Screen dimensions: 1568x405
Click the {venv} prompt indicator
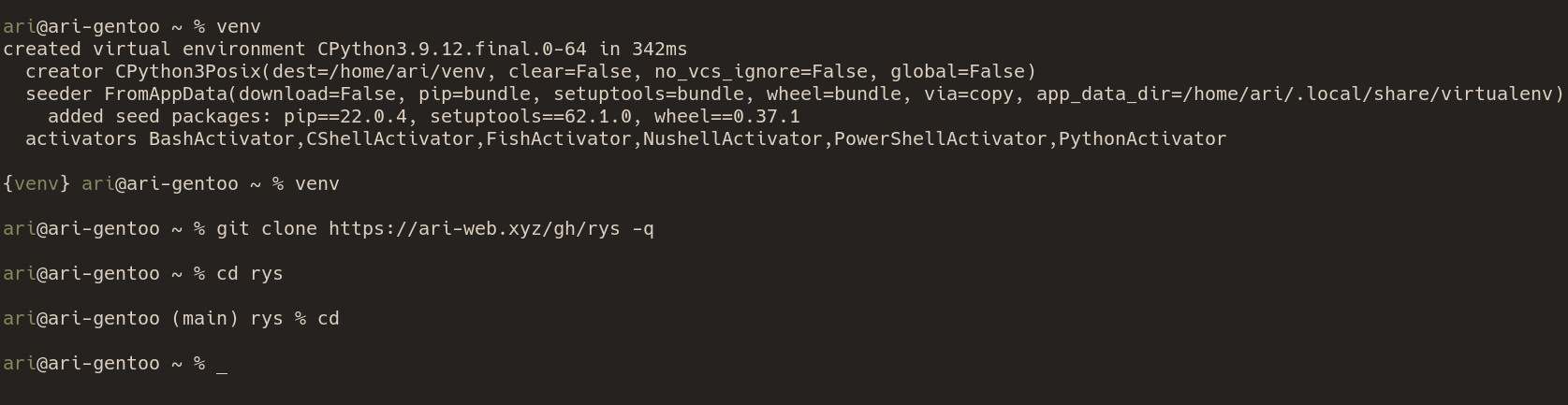coord(37,184)
